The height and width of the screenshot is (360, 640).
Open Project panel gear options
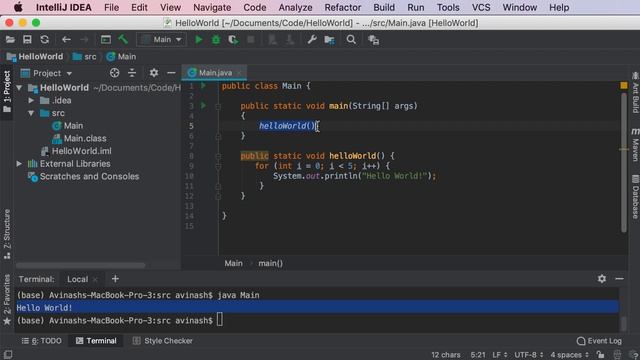click(153, 73)
